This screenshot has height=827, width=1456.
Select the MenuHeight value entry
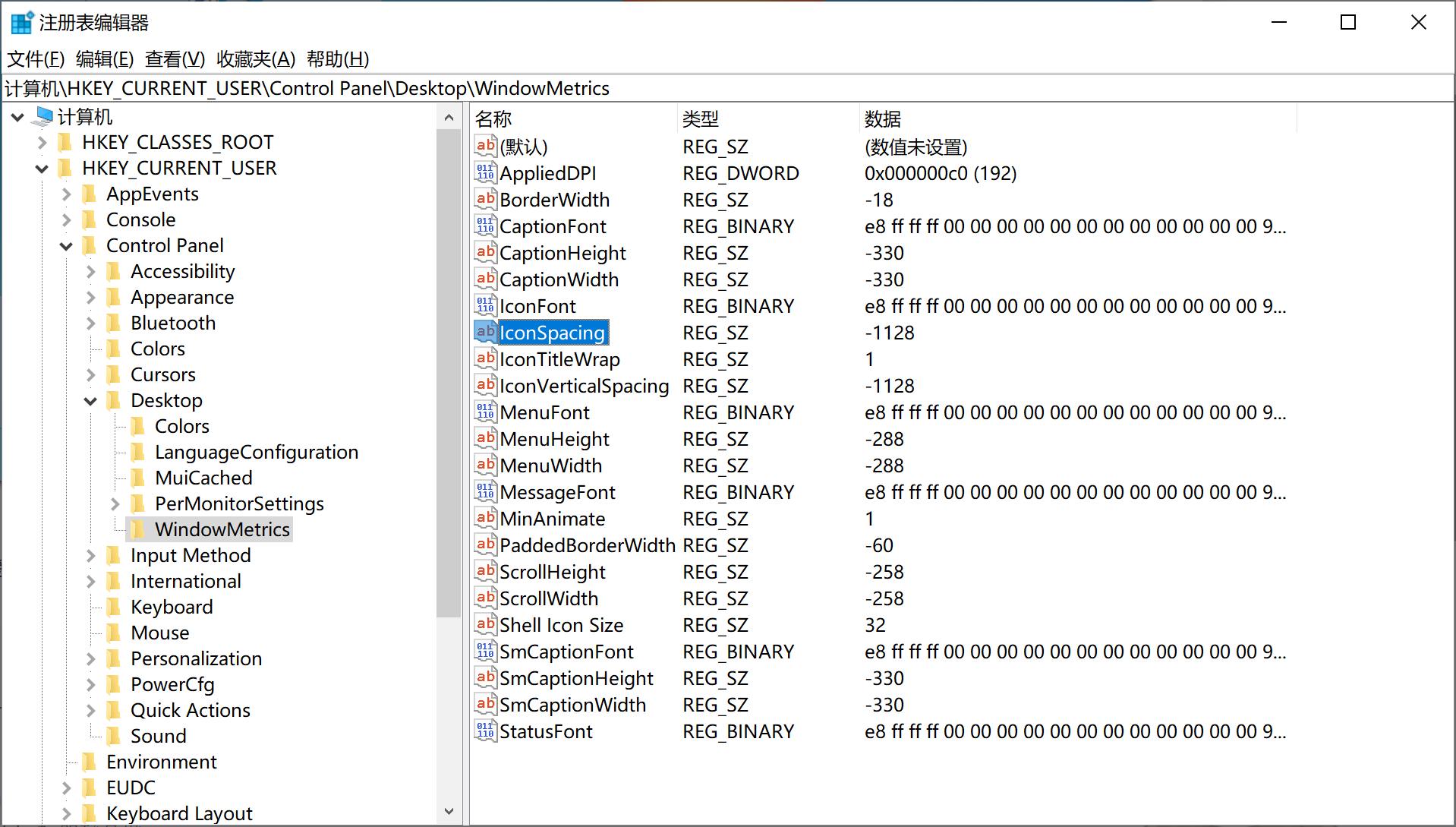pos(554,439)
